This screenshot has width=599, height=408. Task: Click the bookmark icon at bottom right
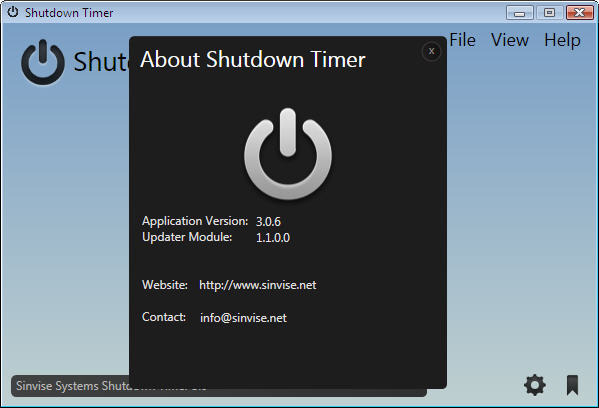pos(572,385)
